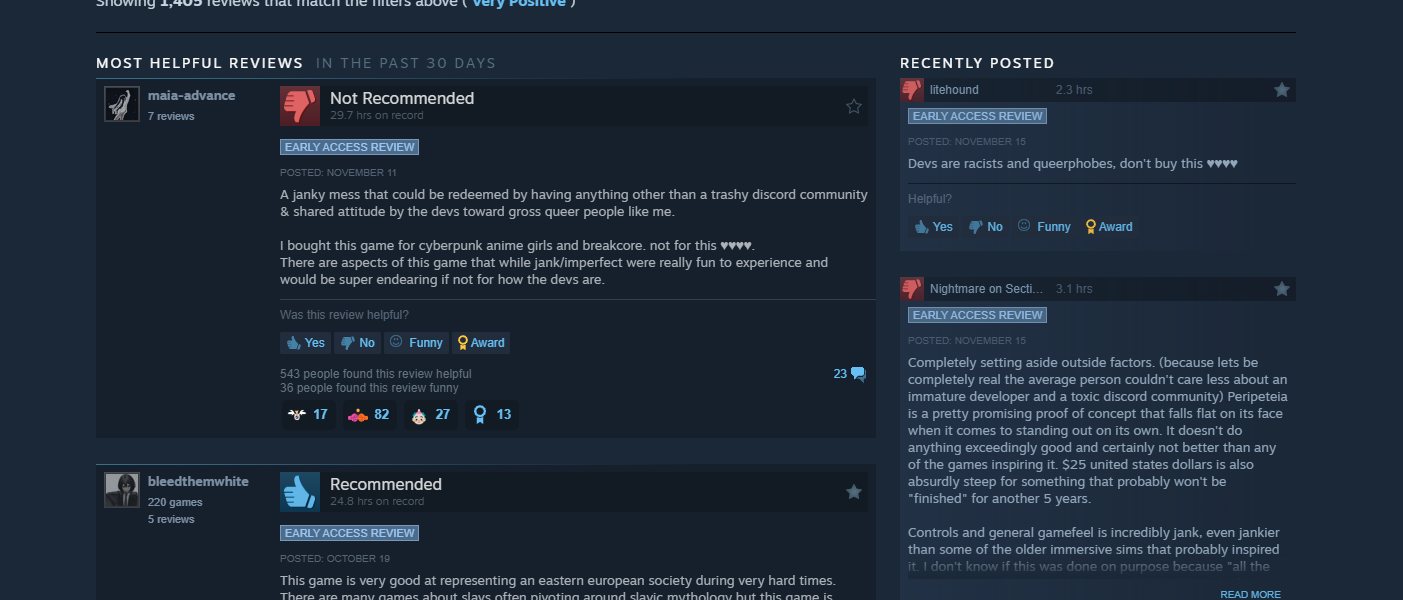Screen dimensions: 1403x600
Task: Click bleedthemwhite's avatar thumbnail
Action: pyautogui.click(x=122, y=490)
